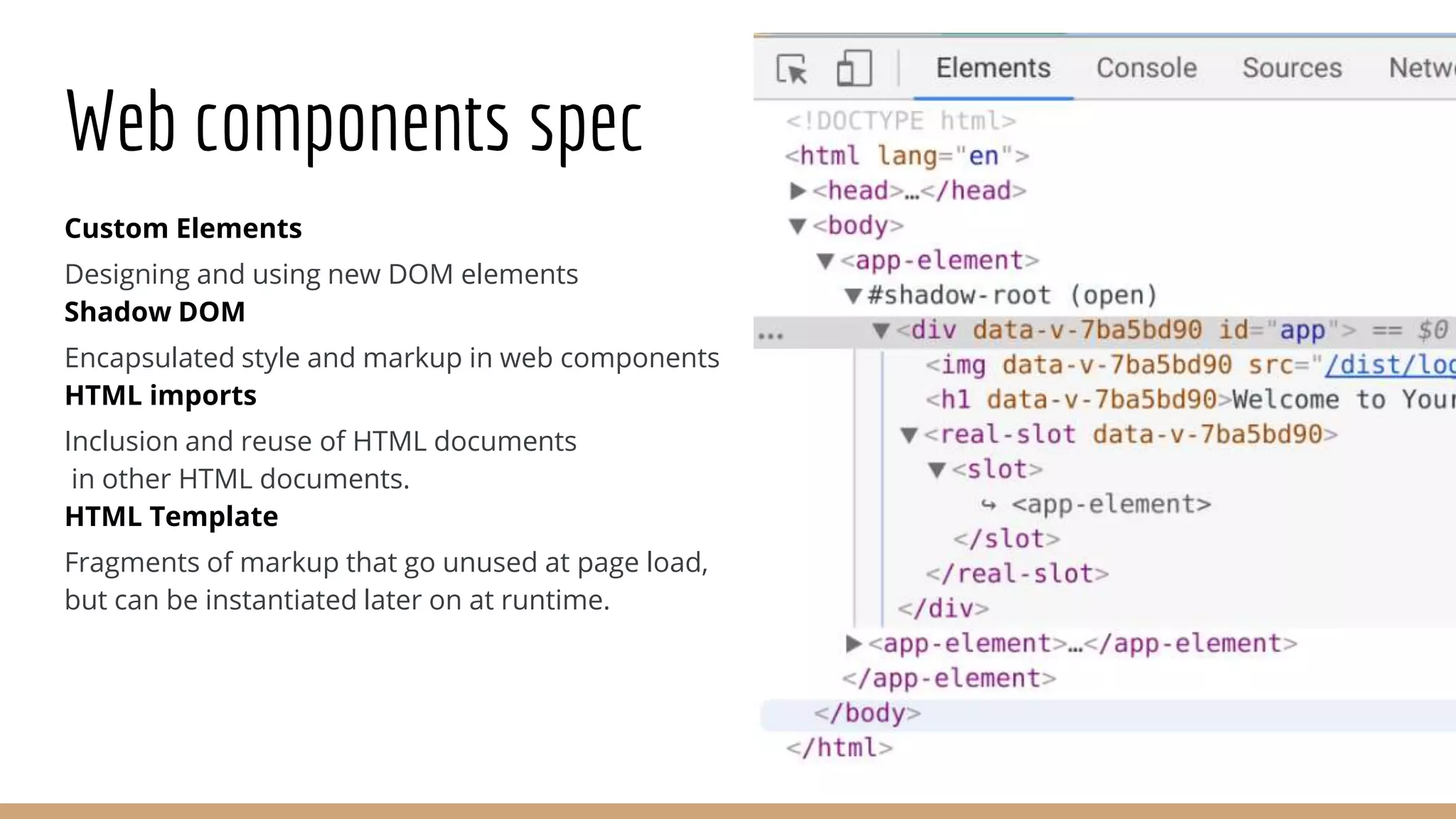Select the closing </real-slot> tag
Screen dimensions: 1456x819
tap(1017, 574)
